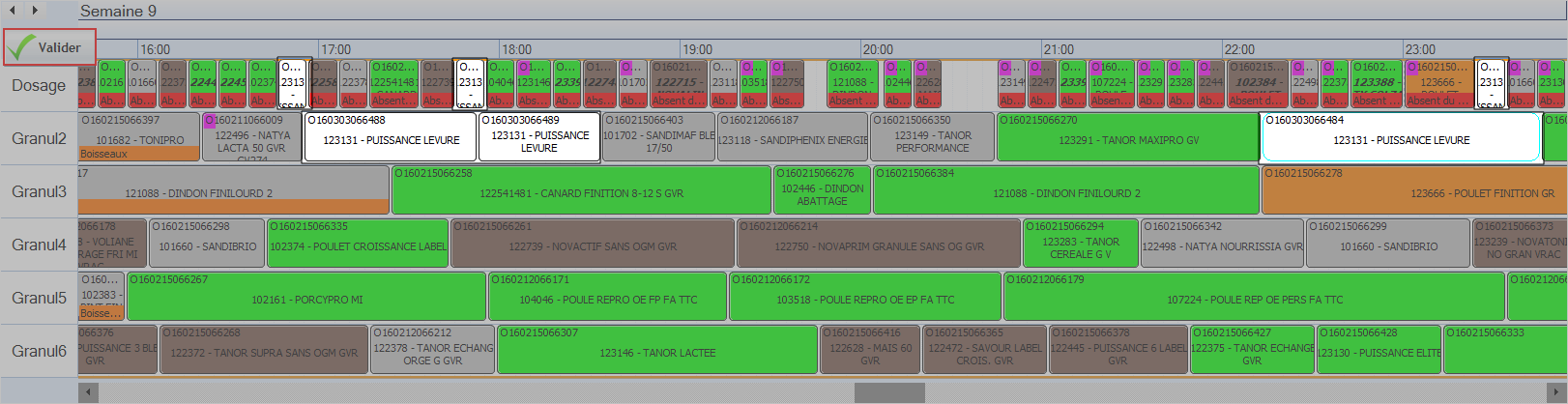This screenshot has height=404, width=1568.
Task: Select 122750 - NOVAPRIM GRANULE block in Granul4
Action: coord(879,244)
